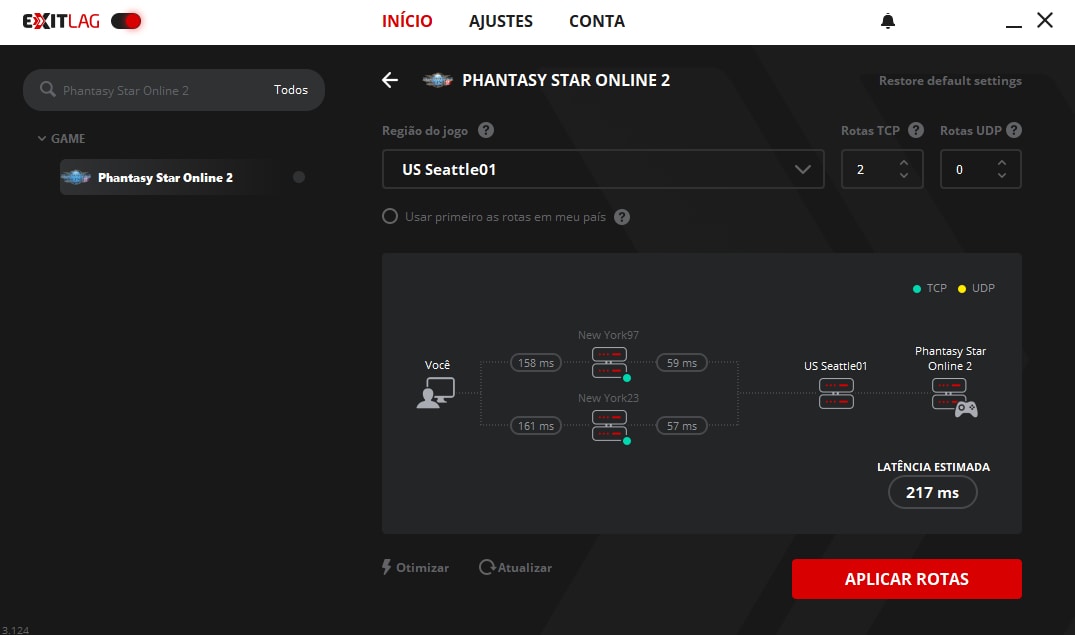The height and width of the screenshot is (635, 1075).
Task: Click help icon beside Rotas UDP
Action: tap(1014, 130)
